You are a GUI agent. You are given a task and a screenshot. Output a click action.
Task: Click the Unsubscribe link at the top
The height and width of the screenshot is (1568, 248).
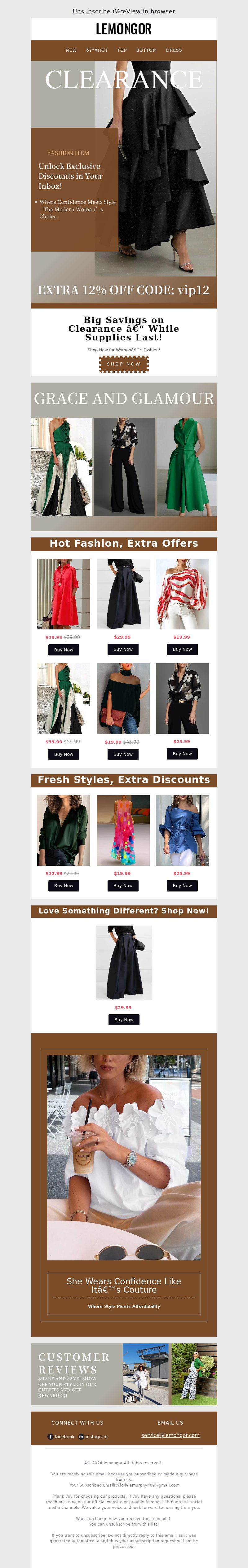point(91,11)
